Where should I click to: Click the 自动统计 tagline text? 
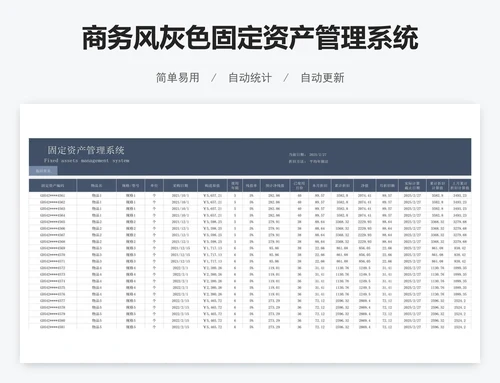(250, 78)
